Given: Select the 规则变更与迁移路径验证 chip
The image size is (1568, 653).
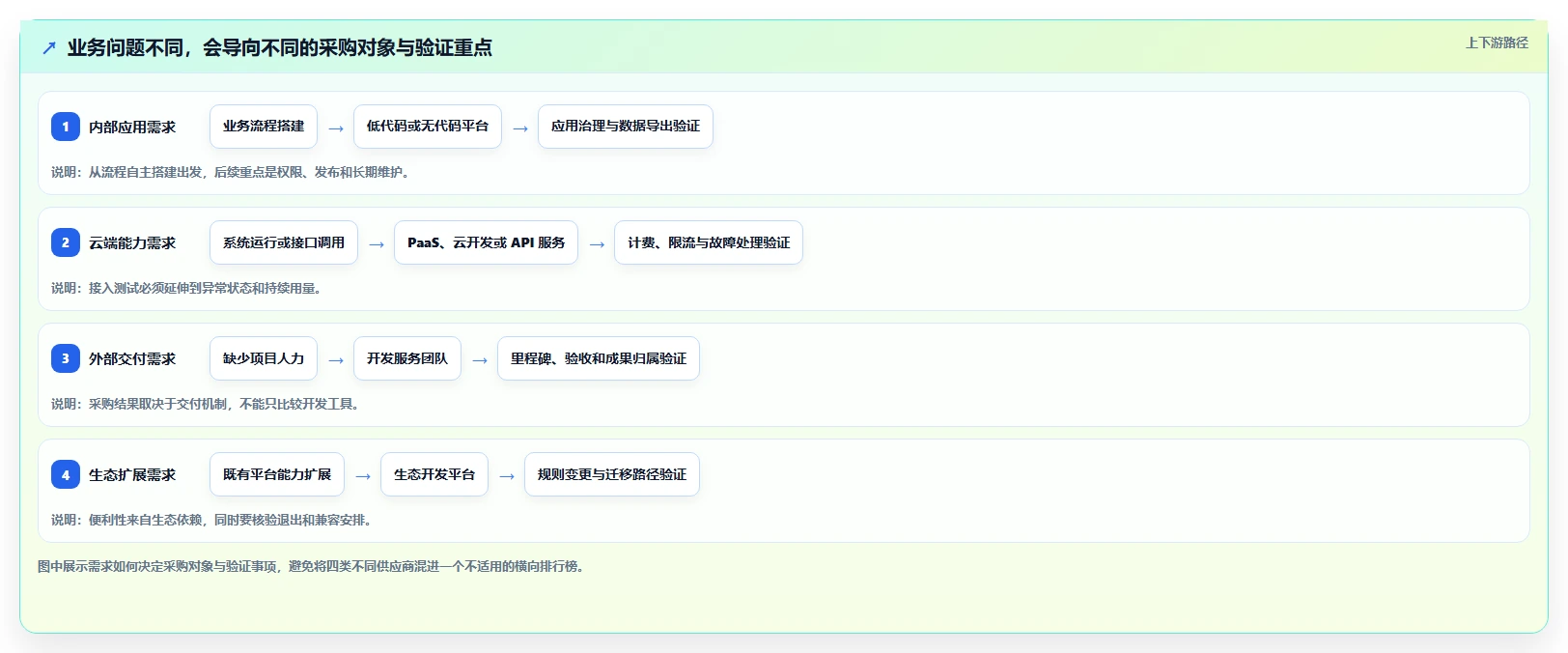Looking at the screenshot, I should (612, 474).
